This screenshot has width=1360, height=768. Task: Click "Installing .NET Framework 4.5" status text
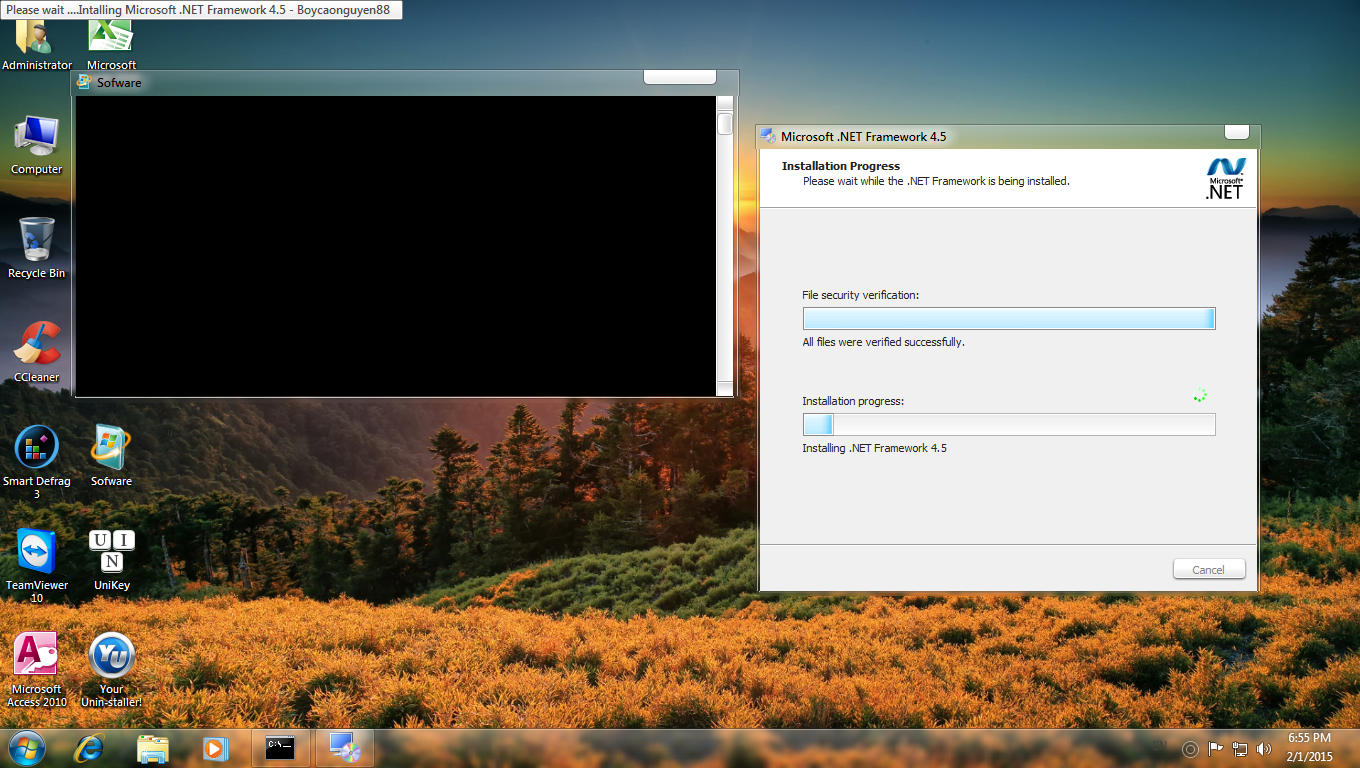tap(874, 448)
